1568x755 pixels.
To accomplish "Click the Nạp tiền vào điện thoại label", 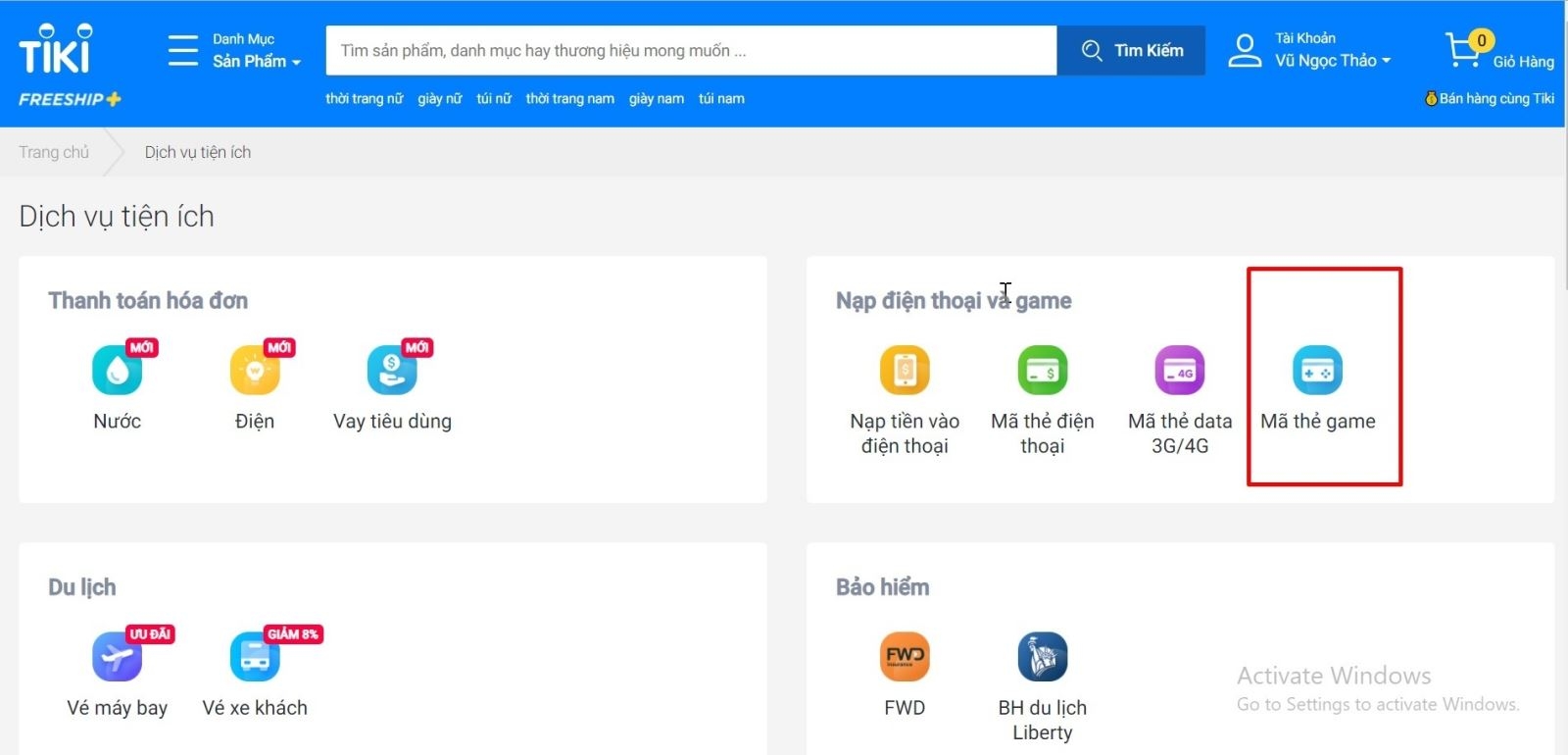I will coord(905,433).
